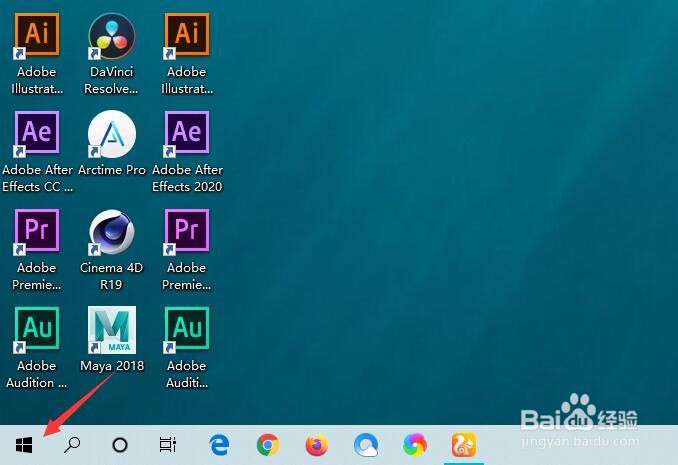Select the Adobe After Effects 2020 shortcut
This screenshot has width=678, height=465.
pos(187,151)
